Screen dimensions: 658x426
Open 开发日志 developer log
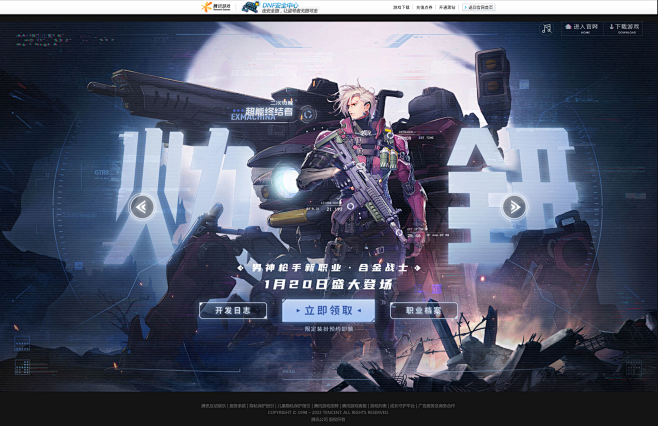[x=232, y=310]
